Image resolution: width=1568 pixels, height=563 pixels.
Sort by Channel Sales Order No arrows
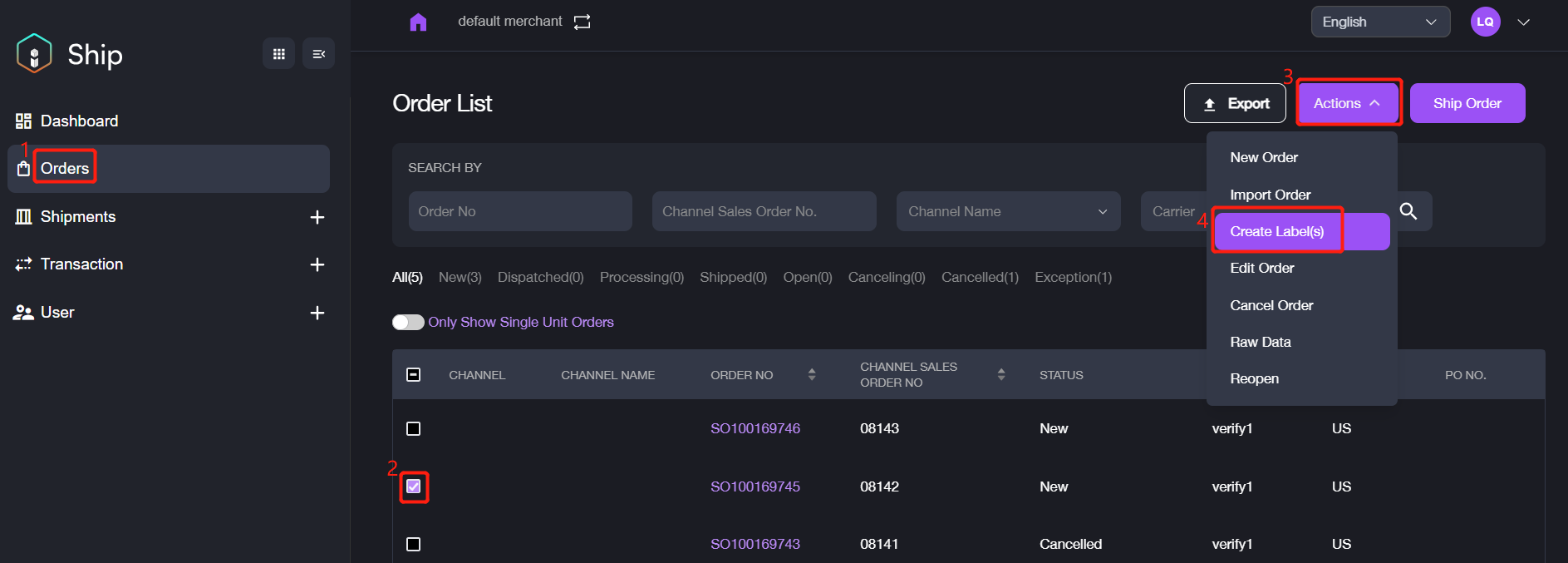click(x=1001, y=375)
